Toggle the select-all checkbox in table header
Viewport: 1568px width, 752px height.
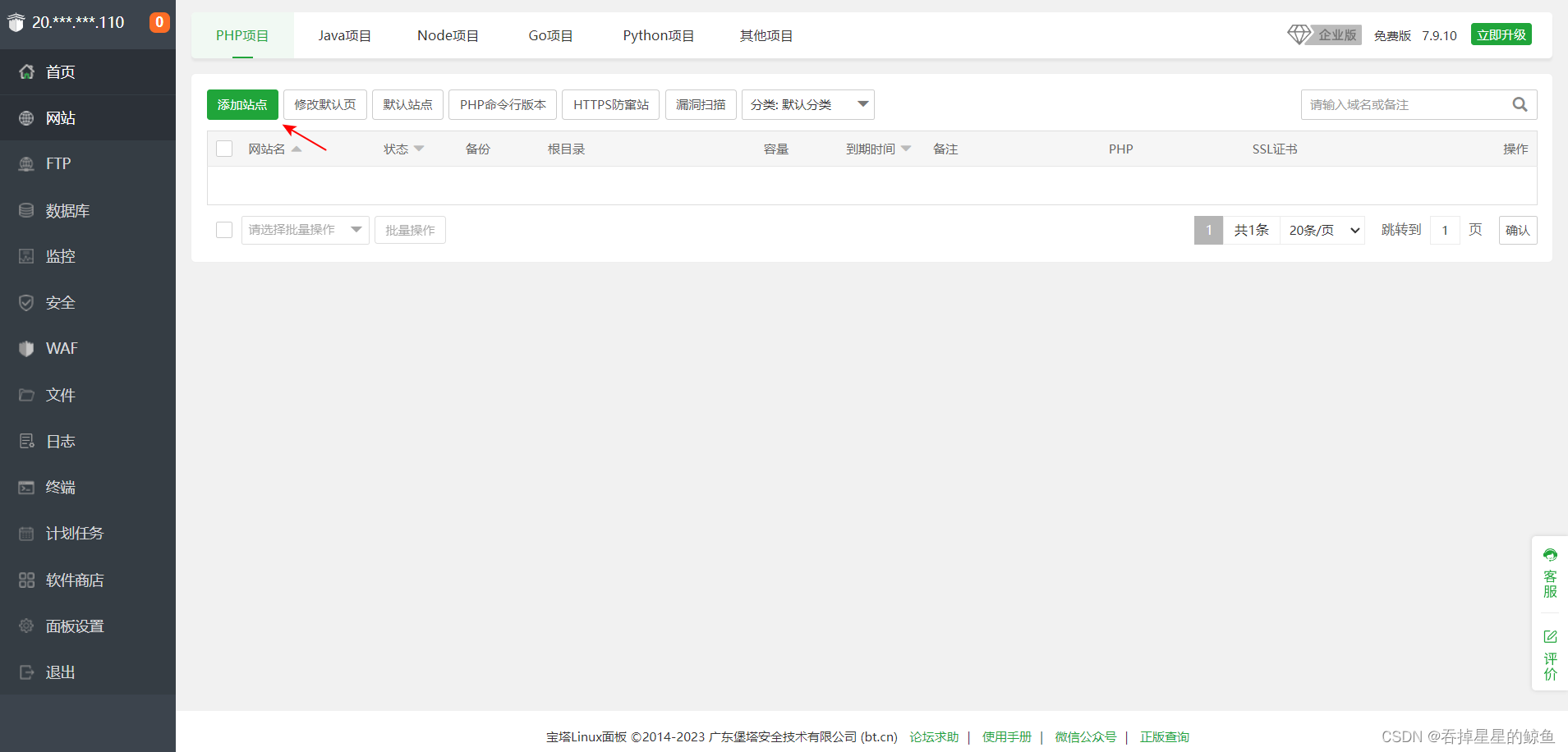224,149
